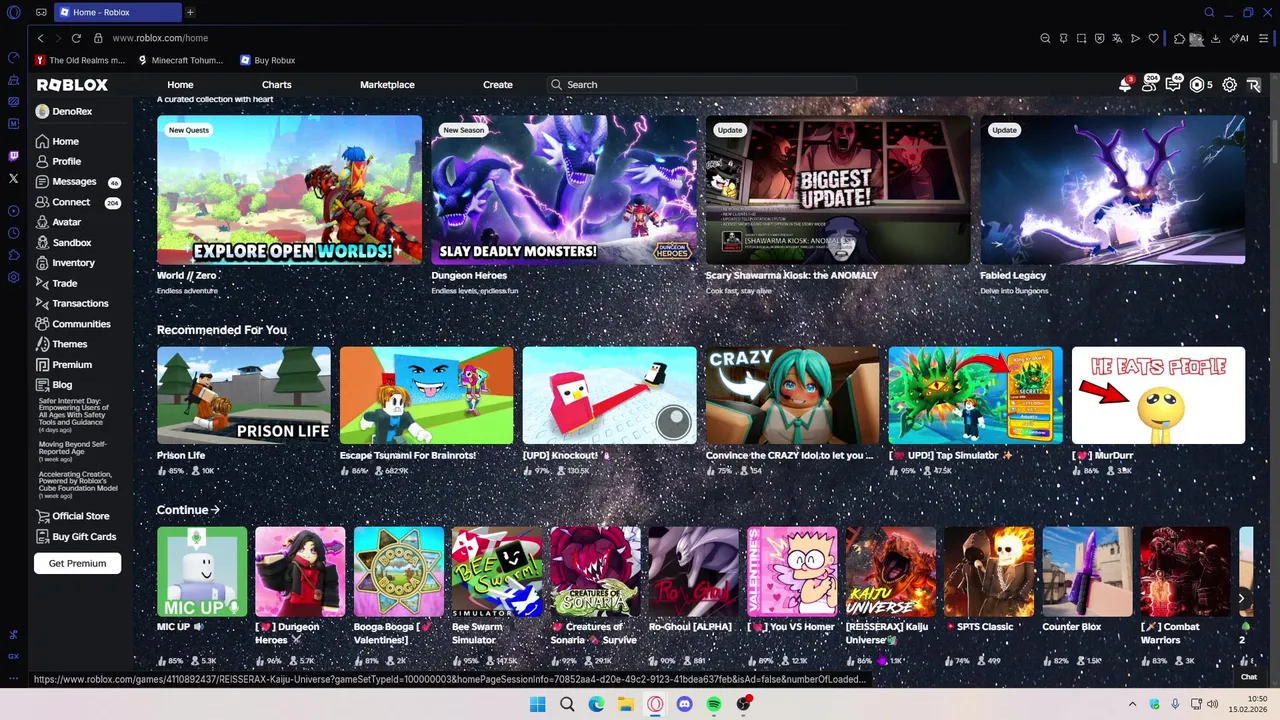This screenshot has height=720, width=1280.
Task: Open Sandbox in left sidebar
Action: point(72,243)
